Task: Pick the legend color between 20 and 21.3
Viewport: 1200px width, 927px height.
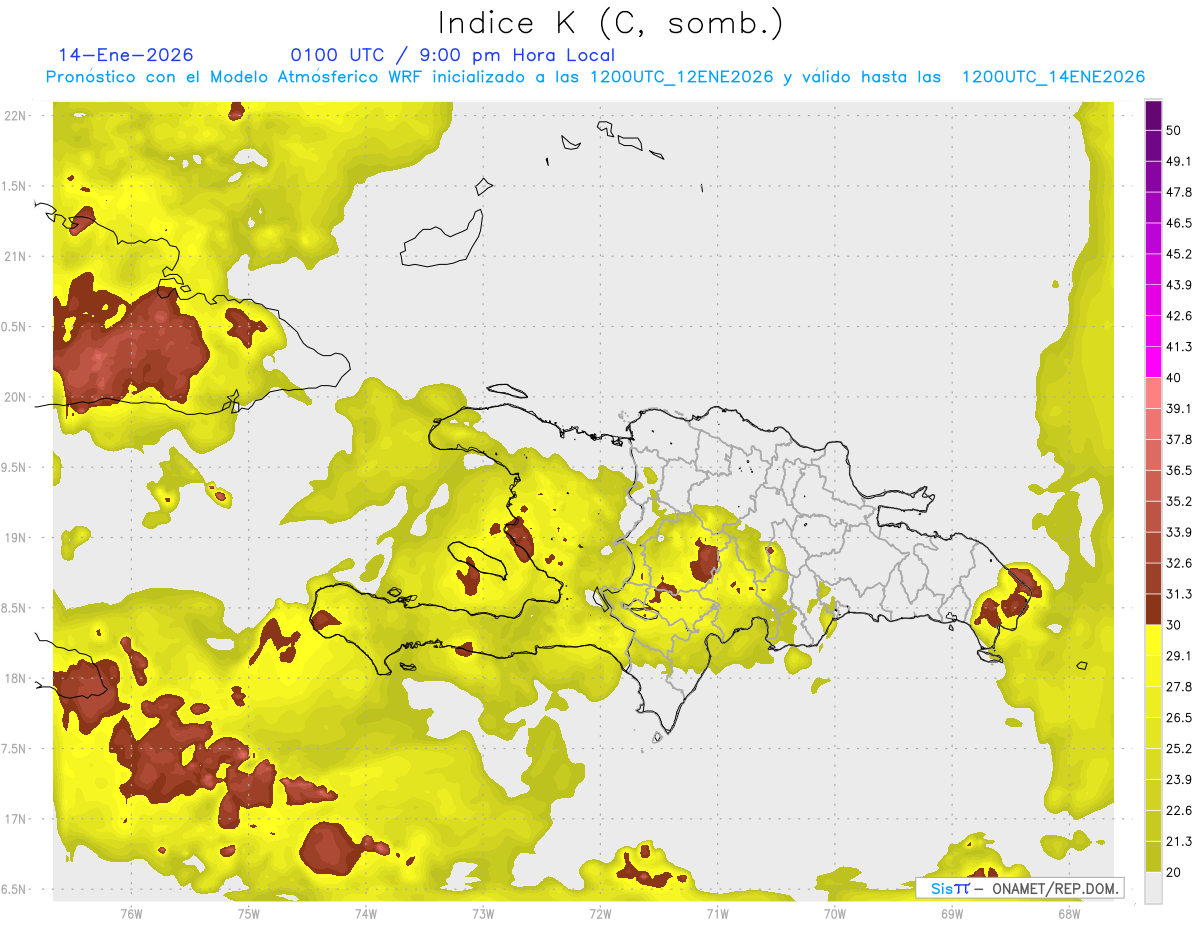Action: click(x=1154, y=858)
